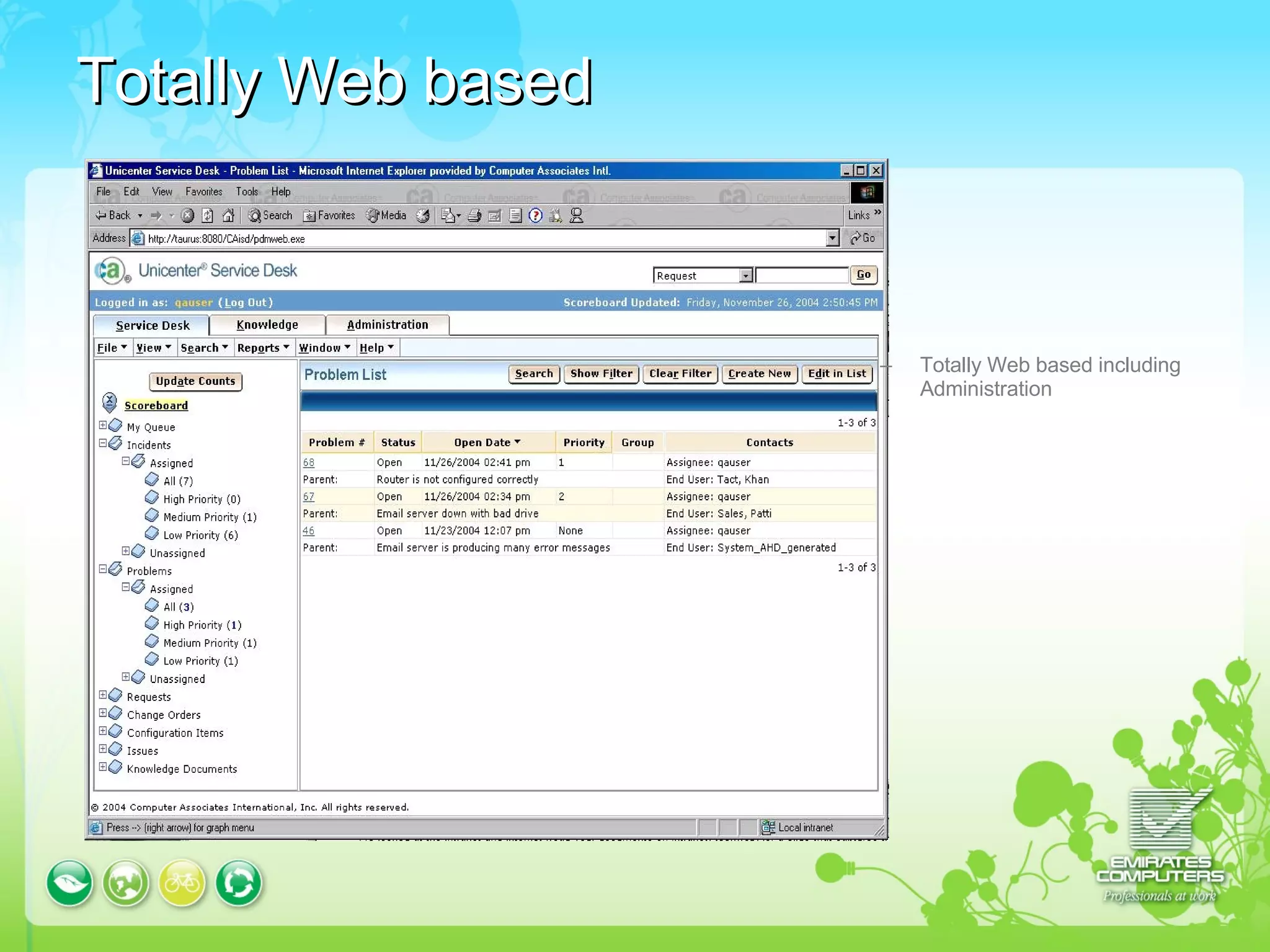Image resolution: width=1270 pixels, height=952 pixels.
Task: Sort by the Open Date column header
Action: [x=487, y=442]
